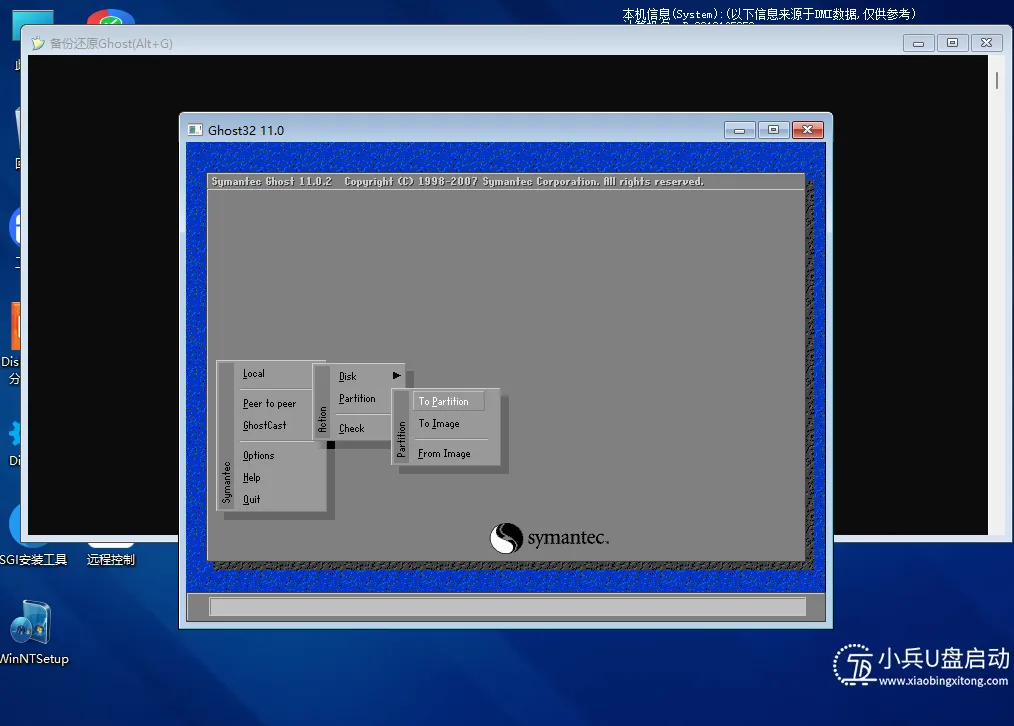Close the 备份还原Ghost window
The width and height of the screenshot is (1014, 726).
click(987, 43)
